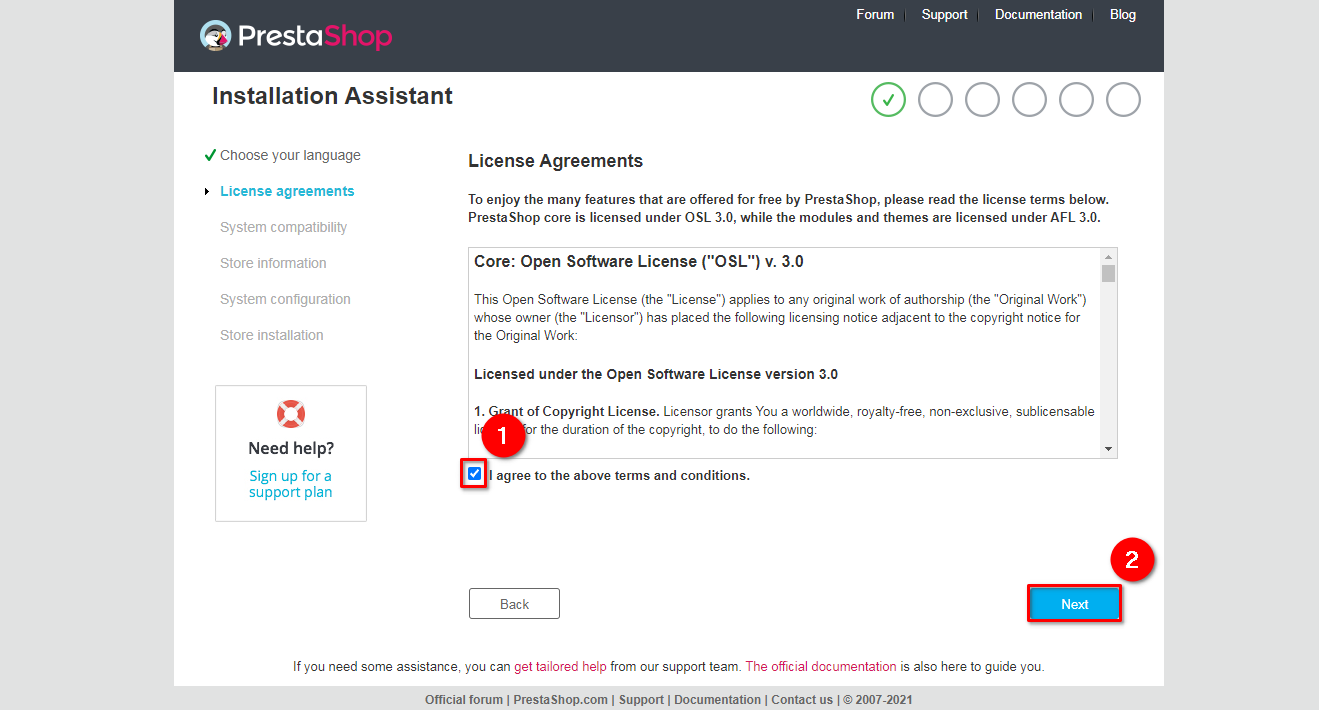Click Licensed under the Open Software License text
The width and height of the screenshot is (1319, 710).
point(656,374)
